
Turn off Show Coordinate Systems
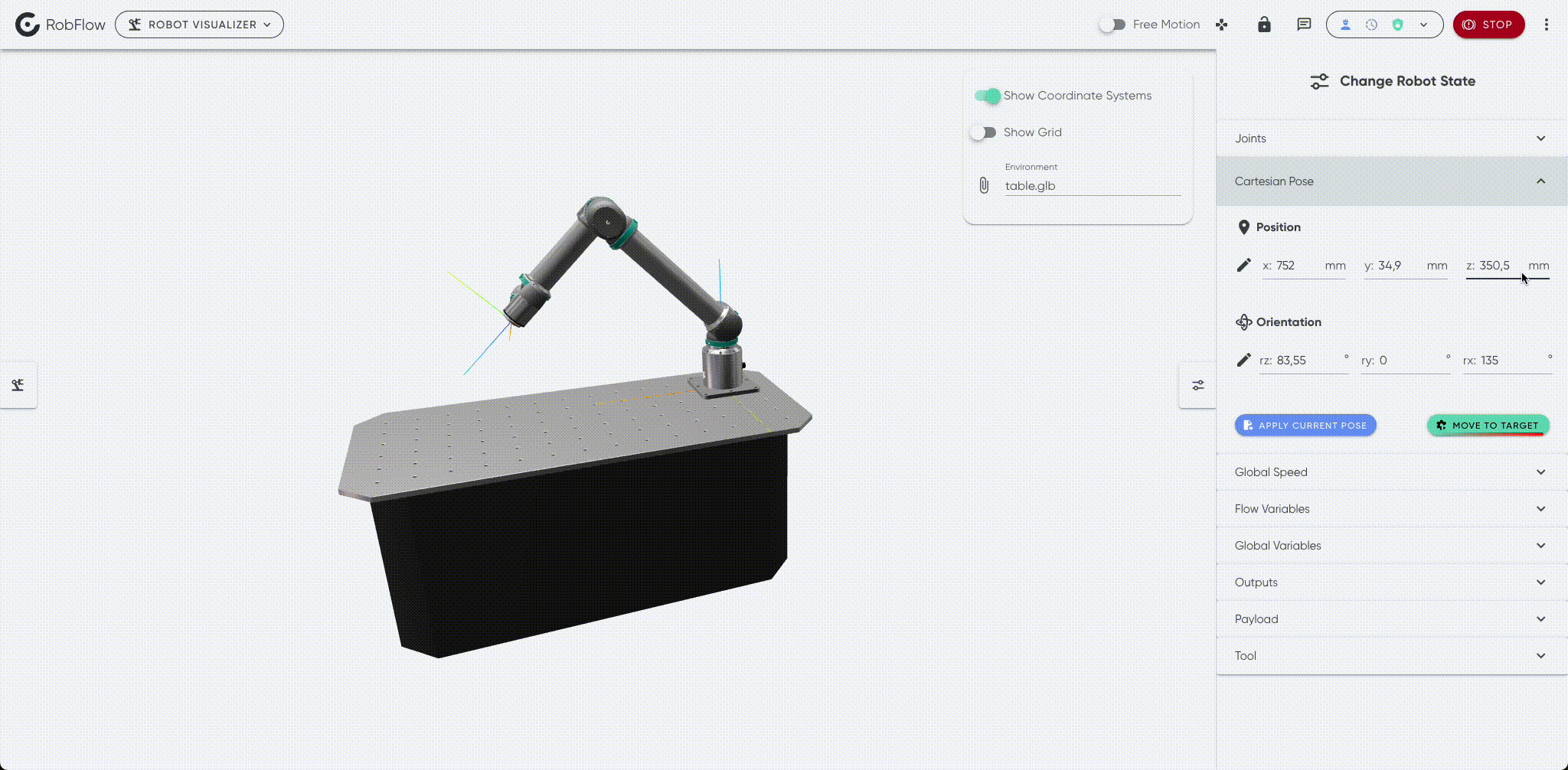(988, 96)
